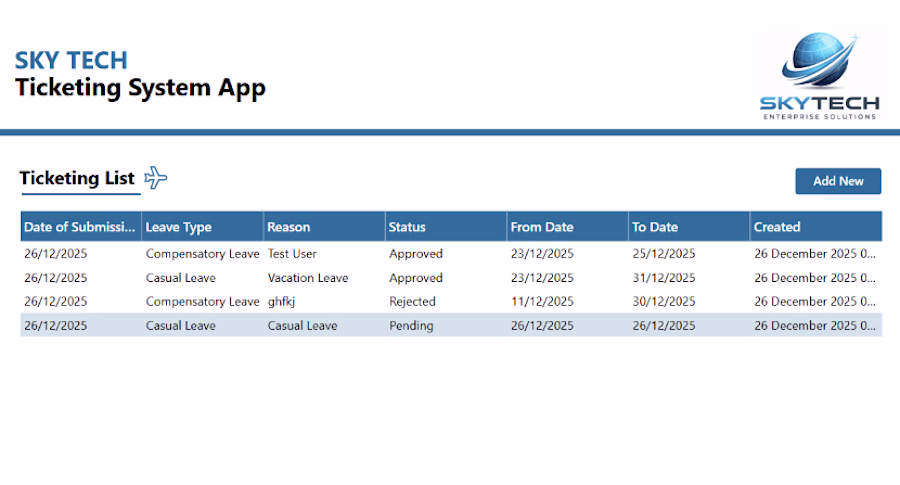Click the Add New button

838,181
